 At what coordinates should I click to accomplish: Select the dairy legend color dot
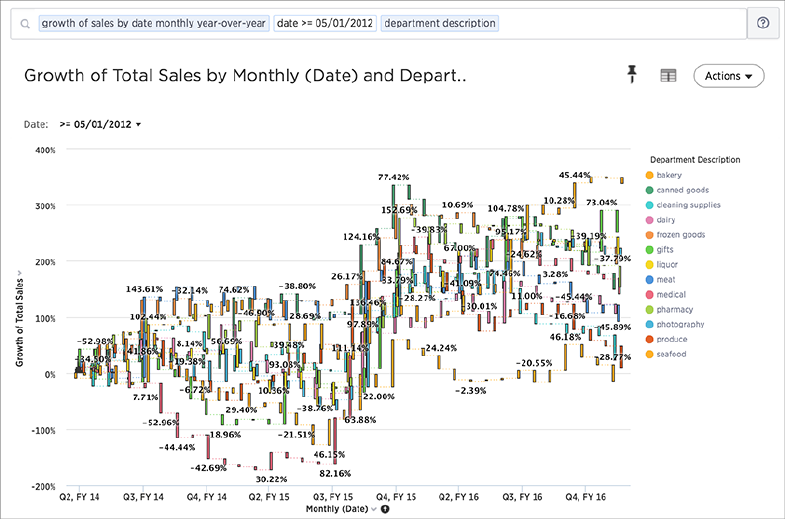point(649,220)
